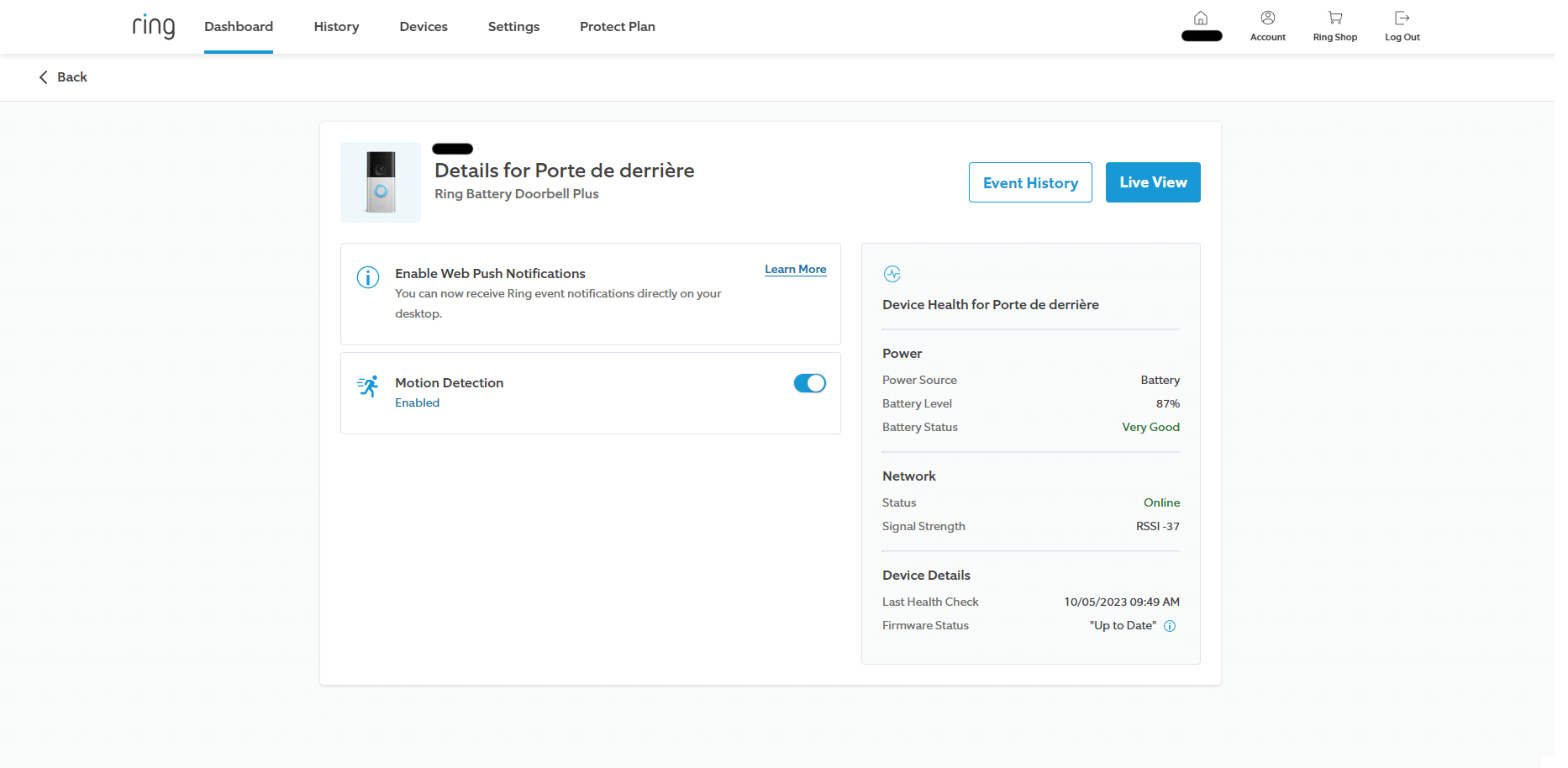Open the History tab

tap(336, 27)
